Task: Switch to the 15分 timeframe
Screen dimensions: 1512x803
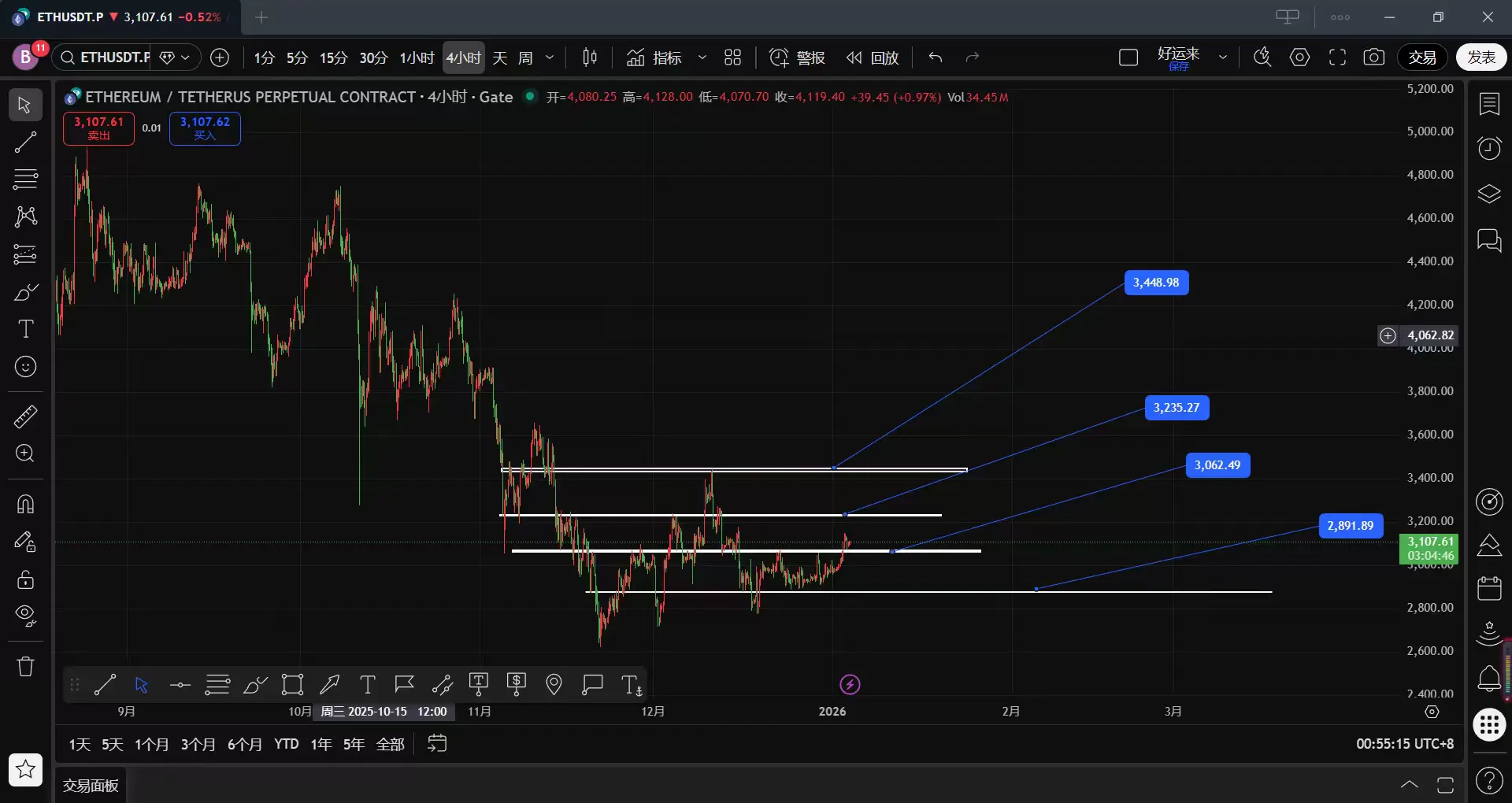Action: [333, 57]
